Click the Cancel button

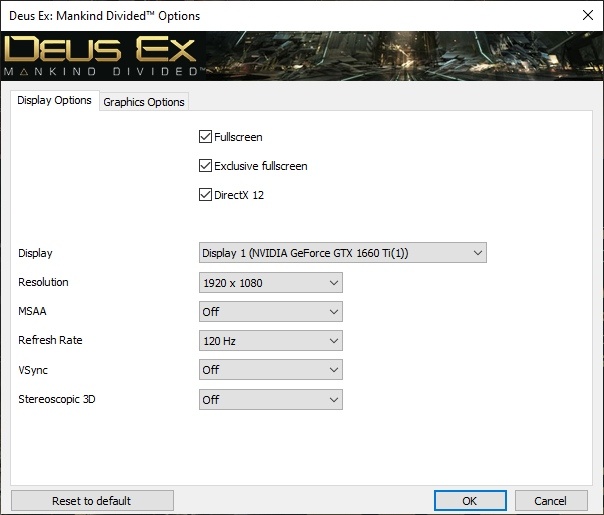551,501
